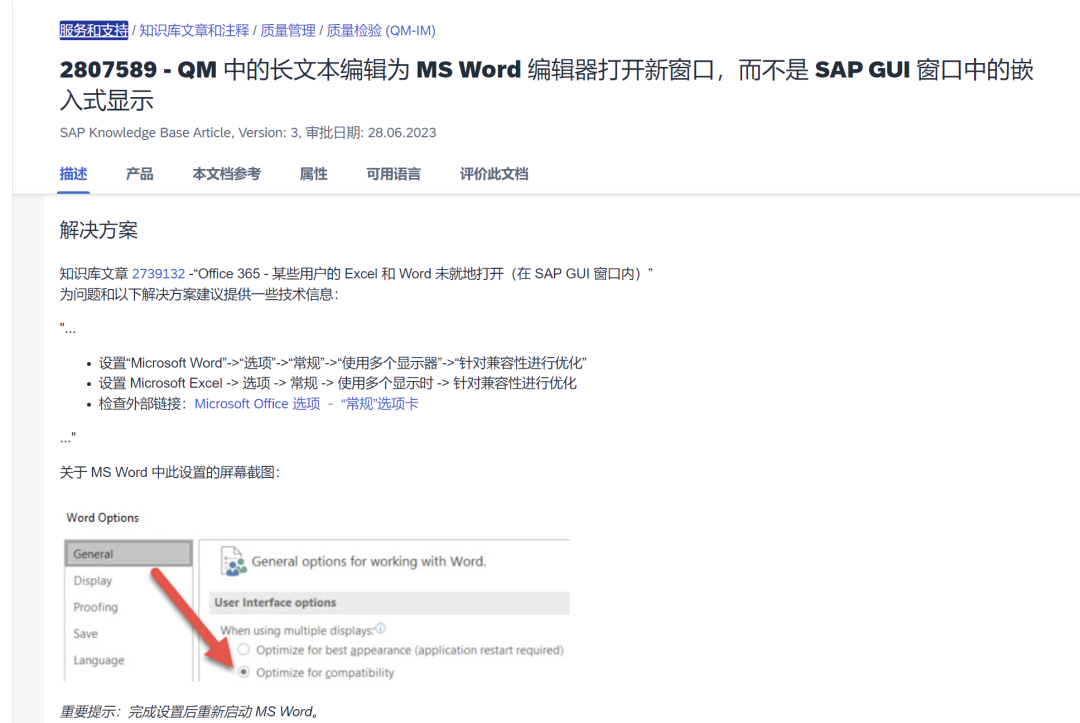Select the 描述 tab
The width and height of the screenshot is (1080, 723).
(x=73, y=174)
